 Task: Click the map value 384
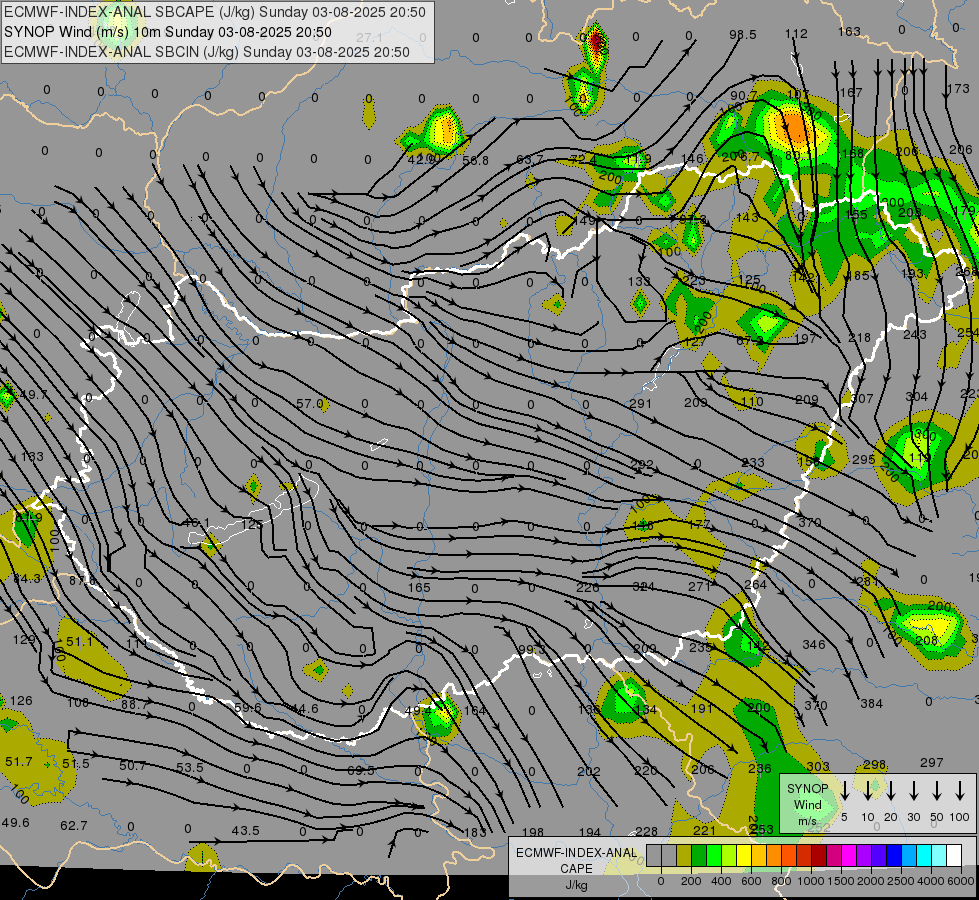(871, 704)
